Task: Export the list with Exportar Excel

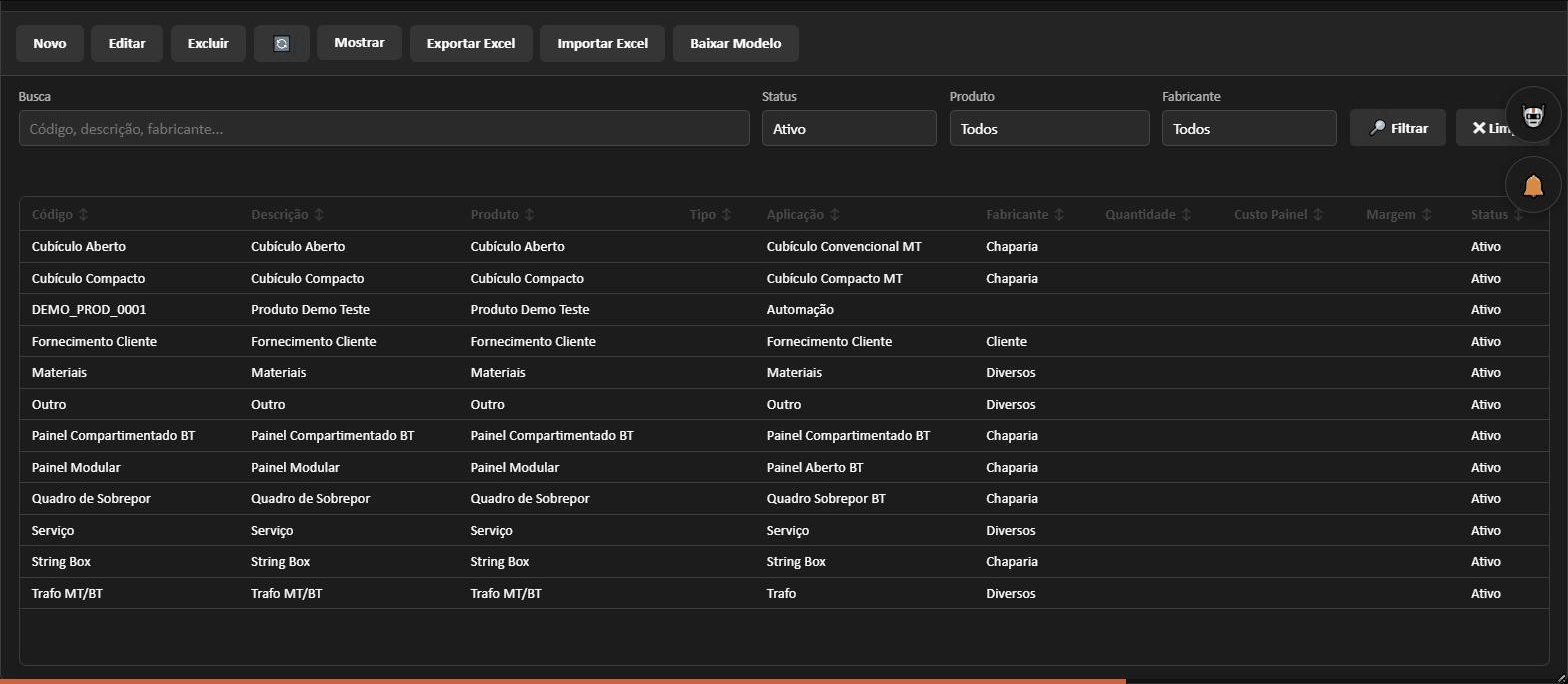Action: (471, 44)
